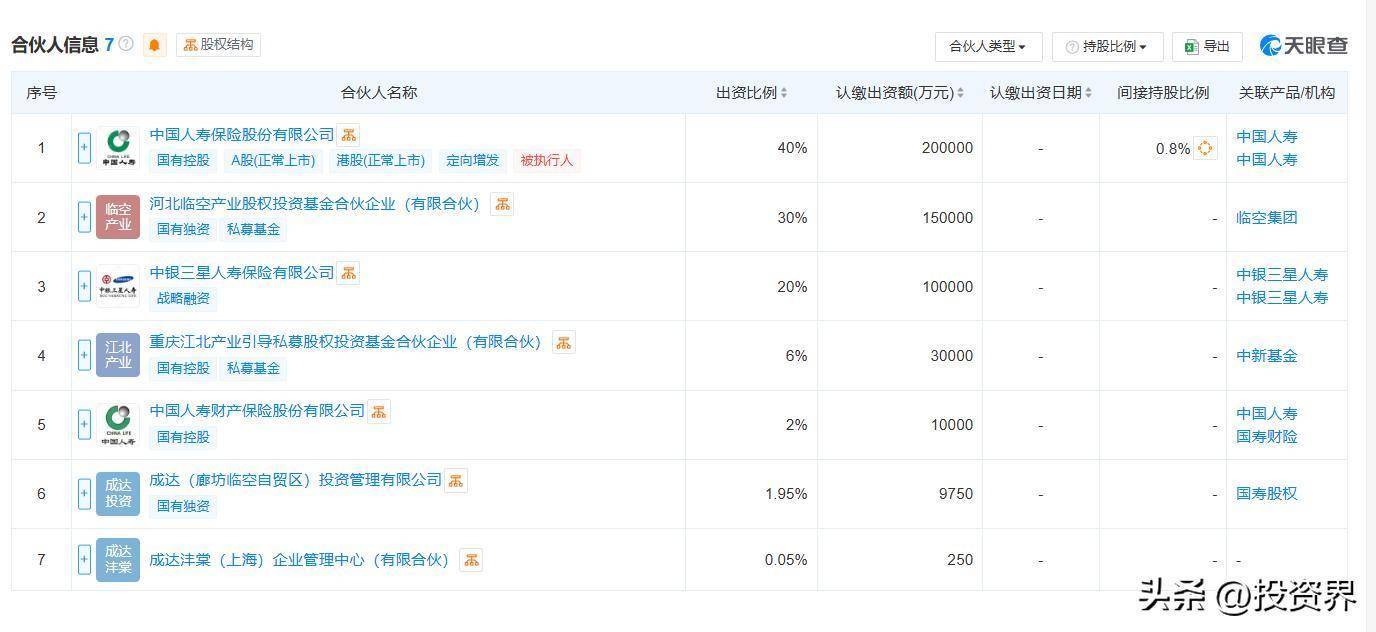Click 国有独资 tag under 河北临空产业

pyautogui.click(x=183, y=229)
